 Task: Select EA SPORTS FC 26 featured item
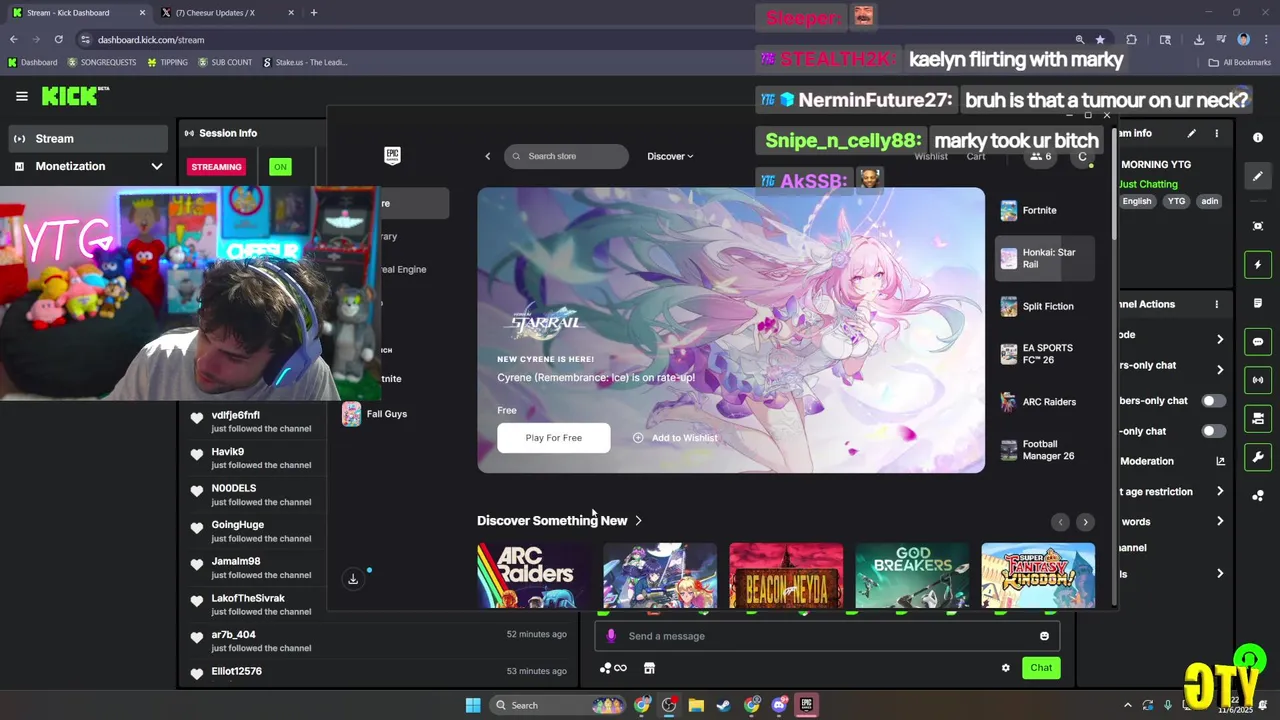[x=1045, y=354]
